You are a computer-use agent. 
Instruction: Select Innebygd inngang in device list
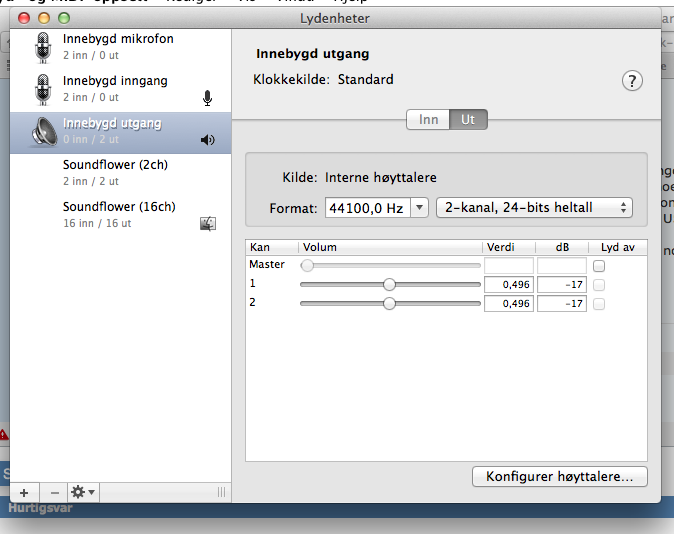point(120,89)
